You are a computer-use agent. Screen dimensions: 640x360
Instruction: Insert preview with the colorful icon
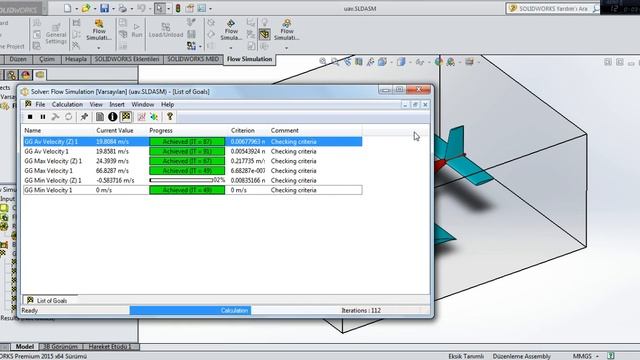[x=154, y=117]
